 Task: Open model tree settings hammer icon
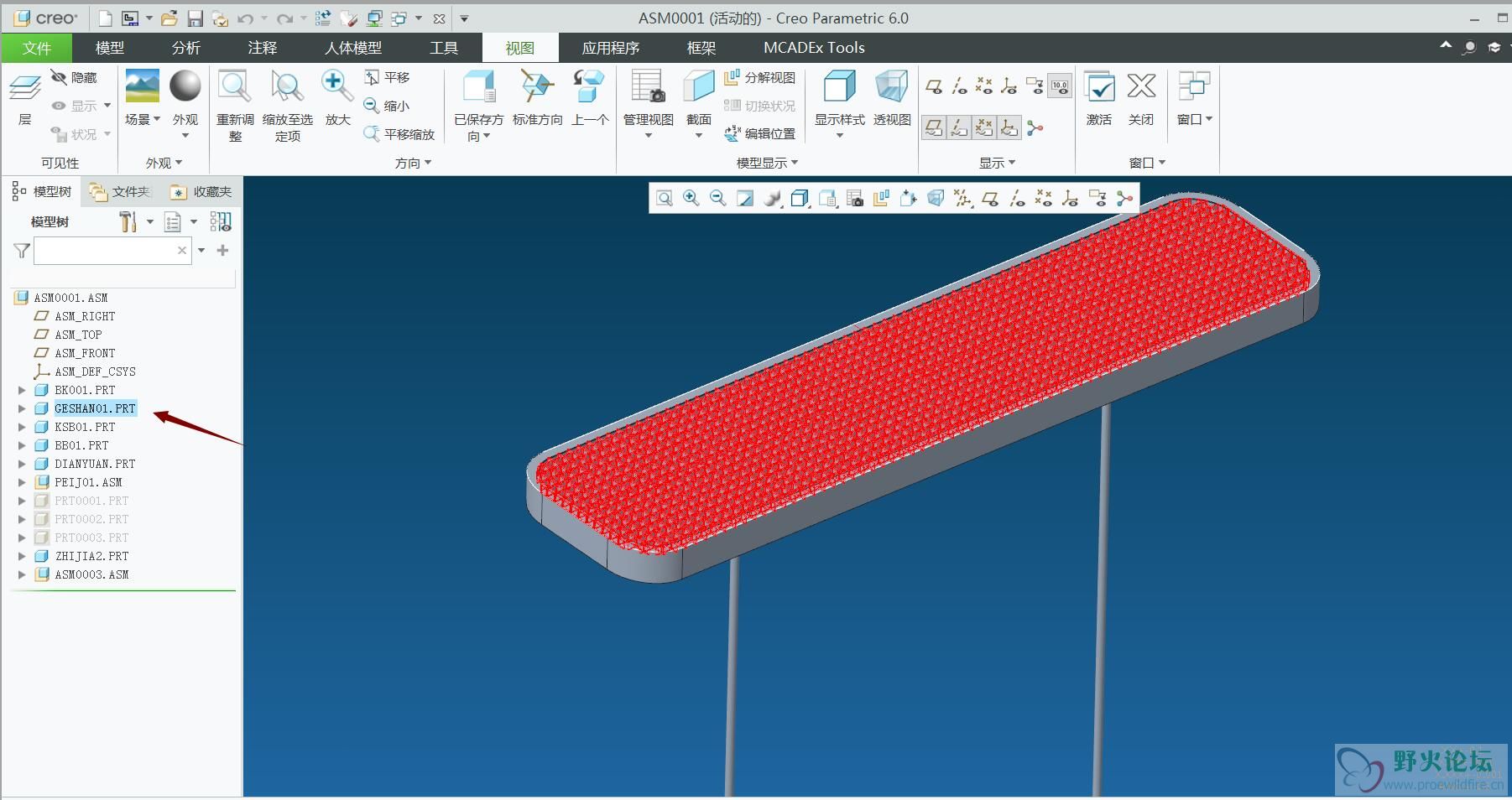[x=128, y=221]
